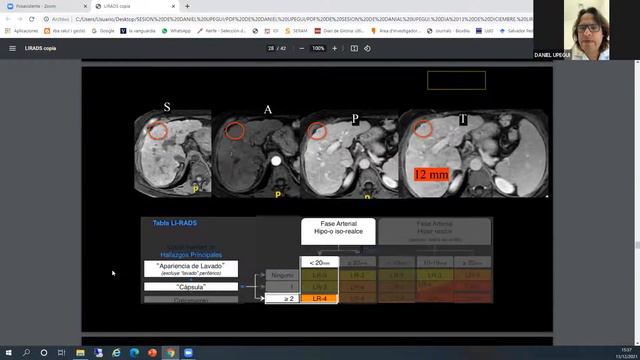The image size is (640, 360).
Task: Click the "Apariencia de Lavado" box
Action: pos(191,269)
